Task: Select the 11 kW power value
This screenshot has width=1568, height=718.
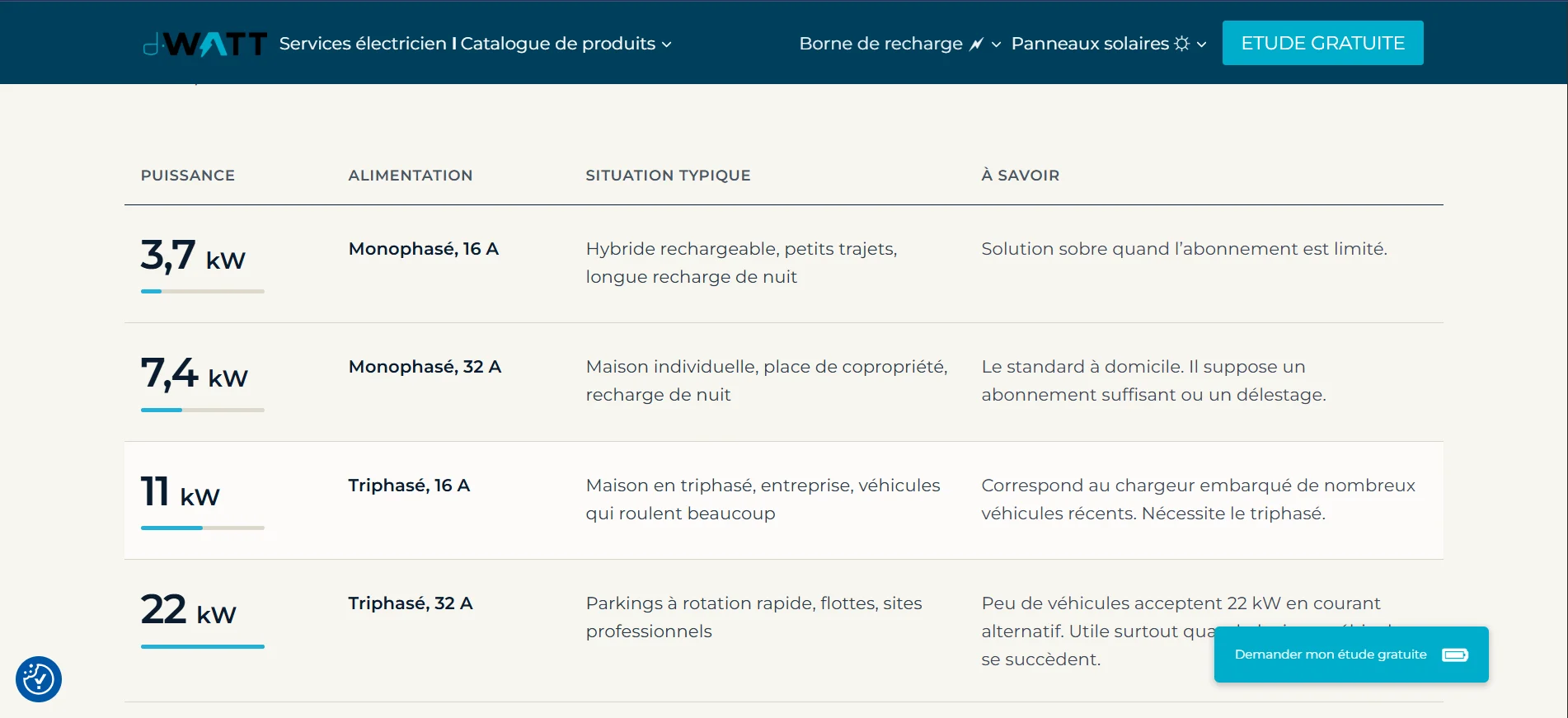Action: pos(181,492)
